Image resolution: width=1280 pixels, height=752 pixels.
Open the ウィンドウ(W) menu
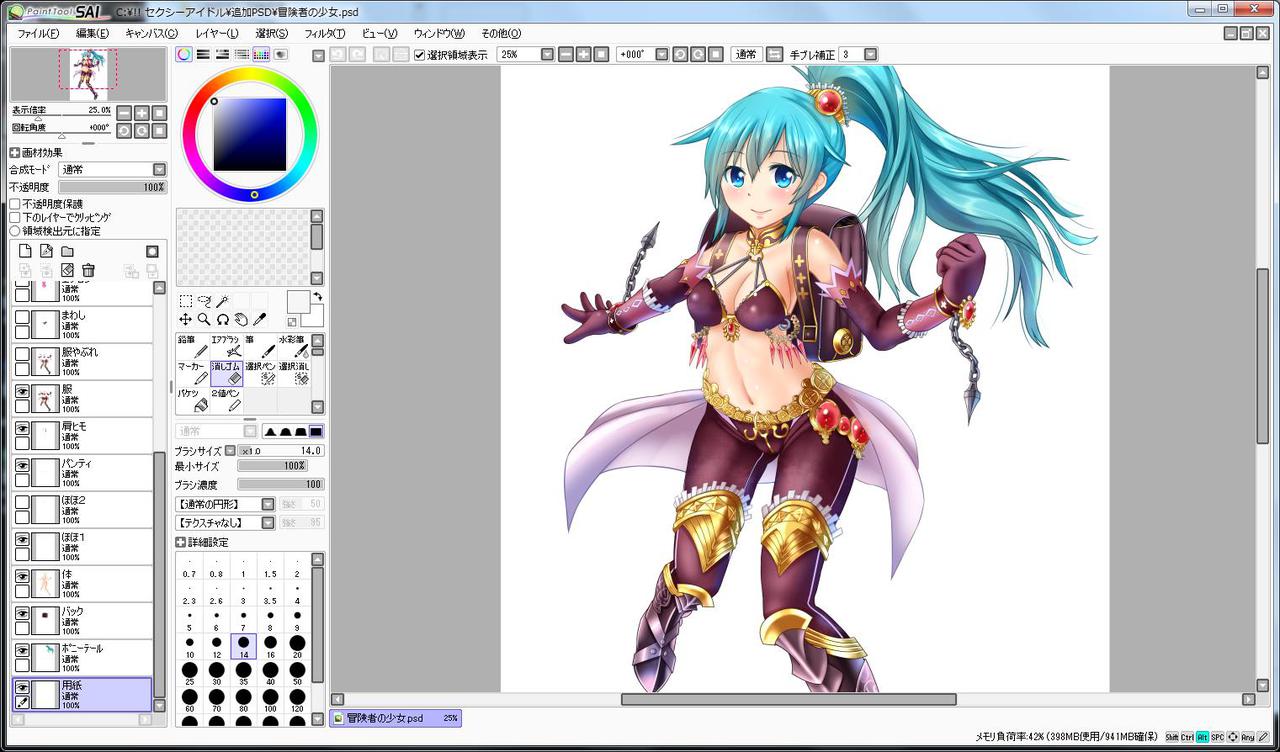439,34
